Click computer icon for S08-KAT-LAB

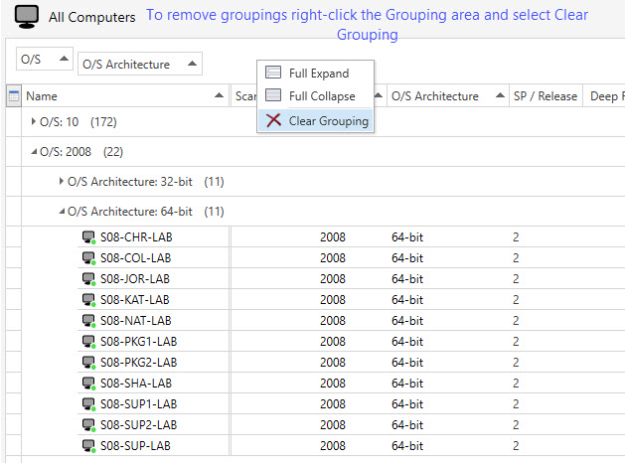(89, 300)
